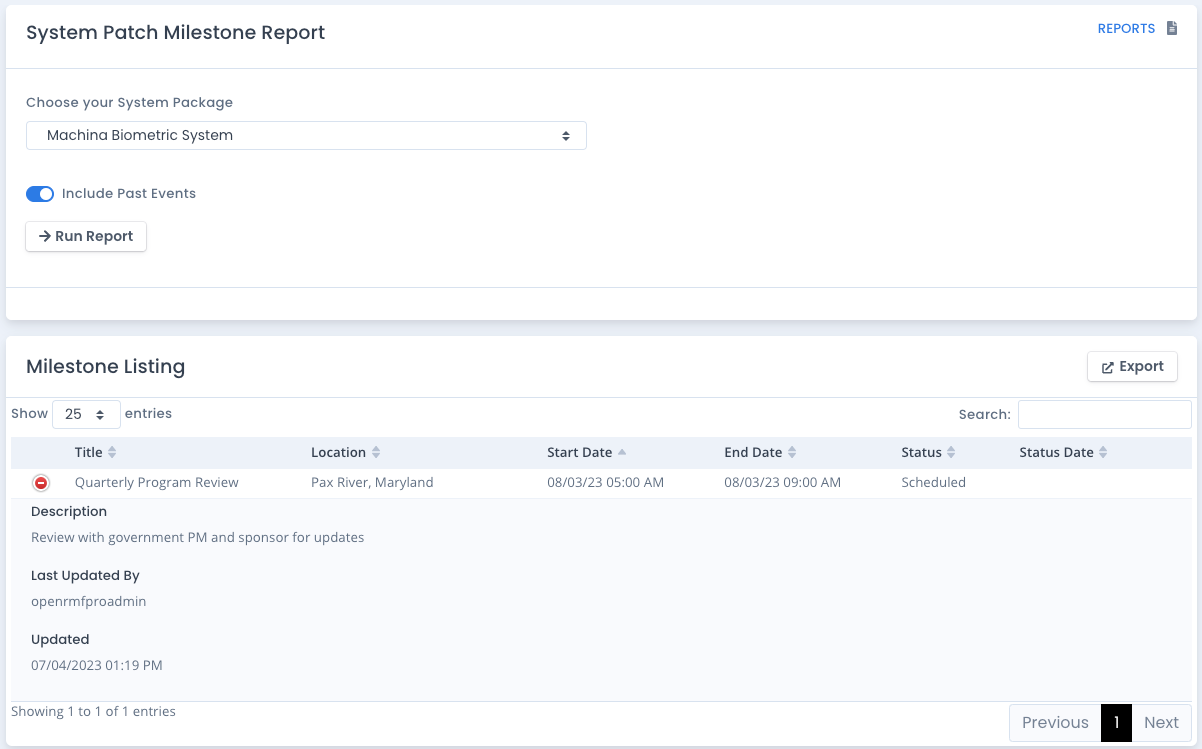The height and width of the screenshot is (749, 1202).
Task: Click the 07/04/2023 01:19 PM updated timestamp
Action: pos(97,666)
